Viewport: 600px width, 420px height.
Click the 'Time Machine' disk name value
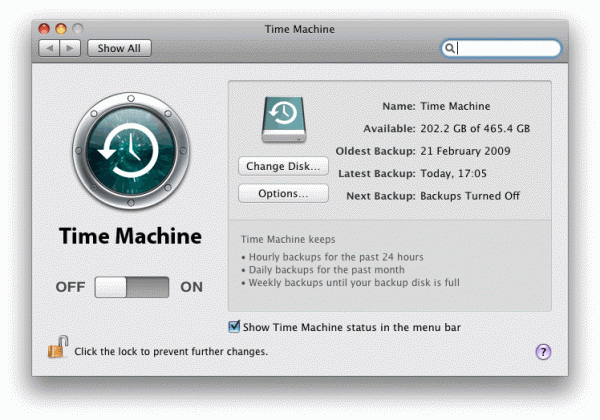(x=455, y=106)
